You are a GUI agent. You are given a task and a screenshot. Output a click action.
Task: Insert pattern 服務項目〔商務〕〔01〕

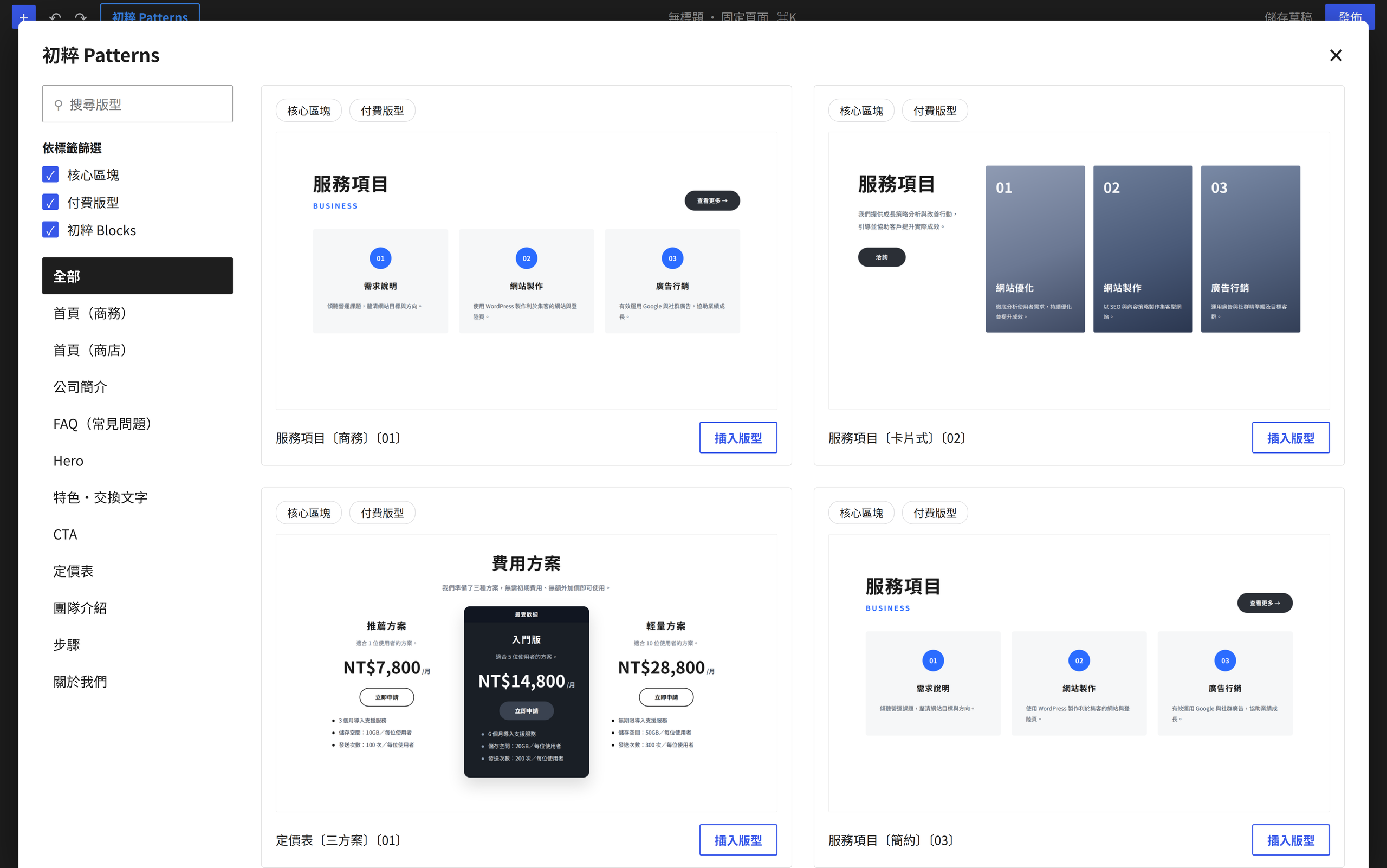pos(738,437)
